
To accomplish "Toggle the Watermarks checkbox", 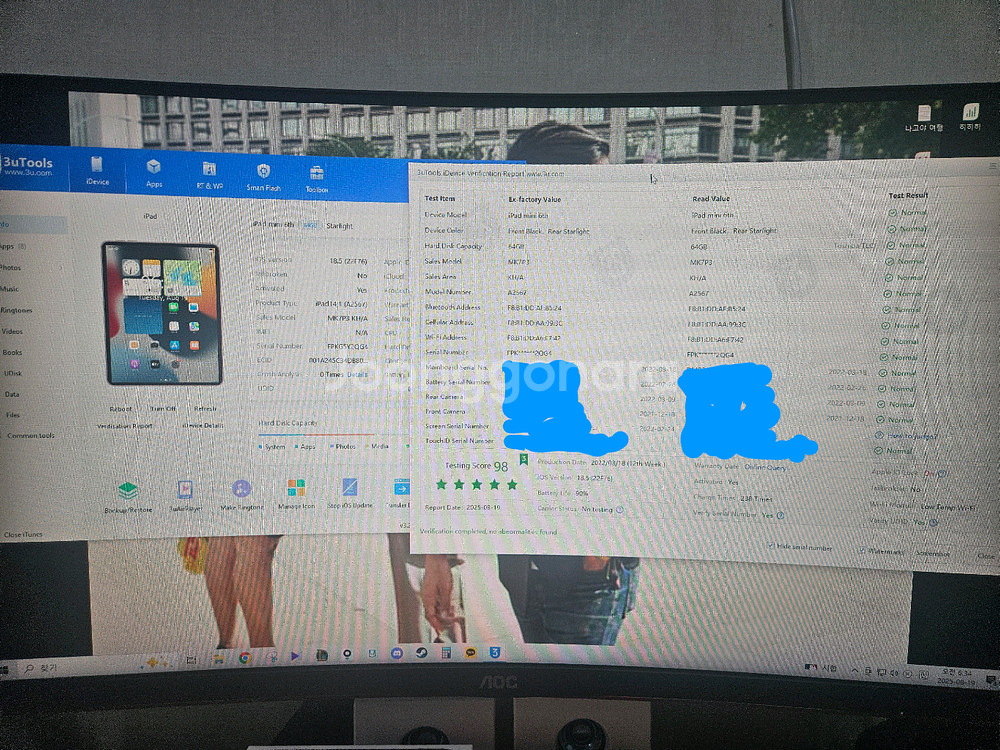I will (x=861, y=551).
